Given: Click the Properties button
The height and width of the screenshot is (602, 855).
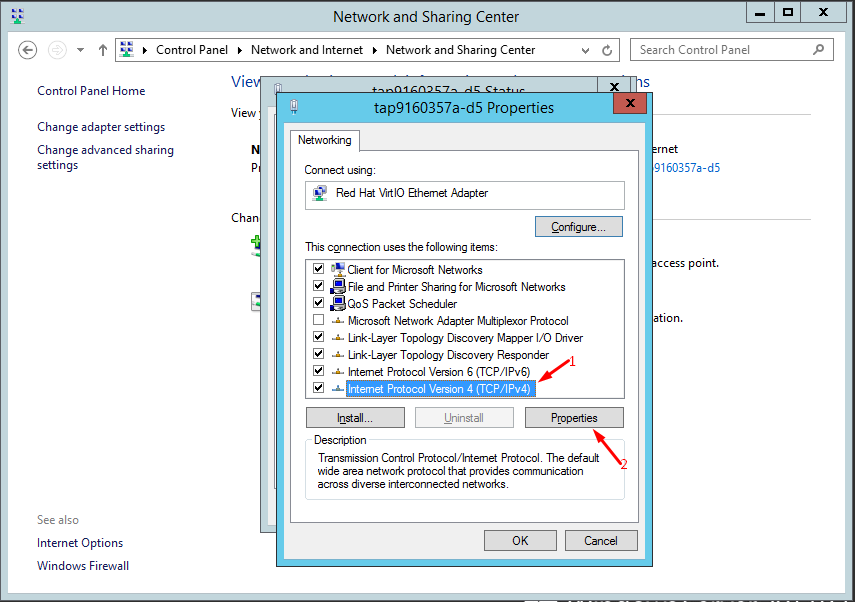Looking at the screenshot, I should pyautogui.click(x=574, y=418).
